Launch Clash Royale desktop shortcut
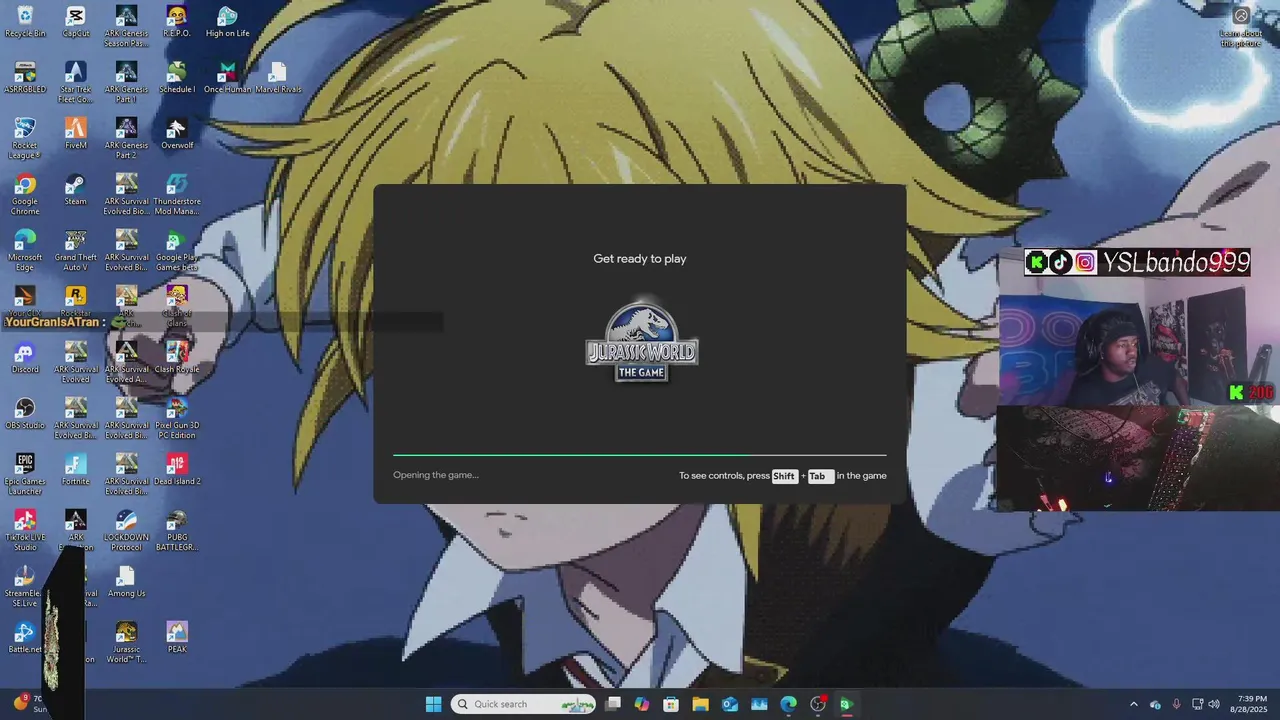 pyautogui.click(x=177, y=358)
